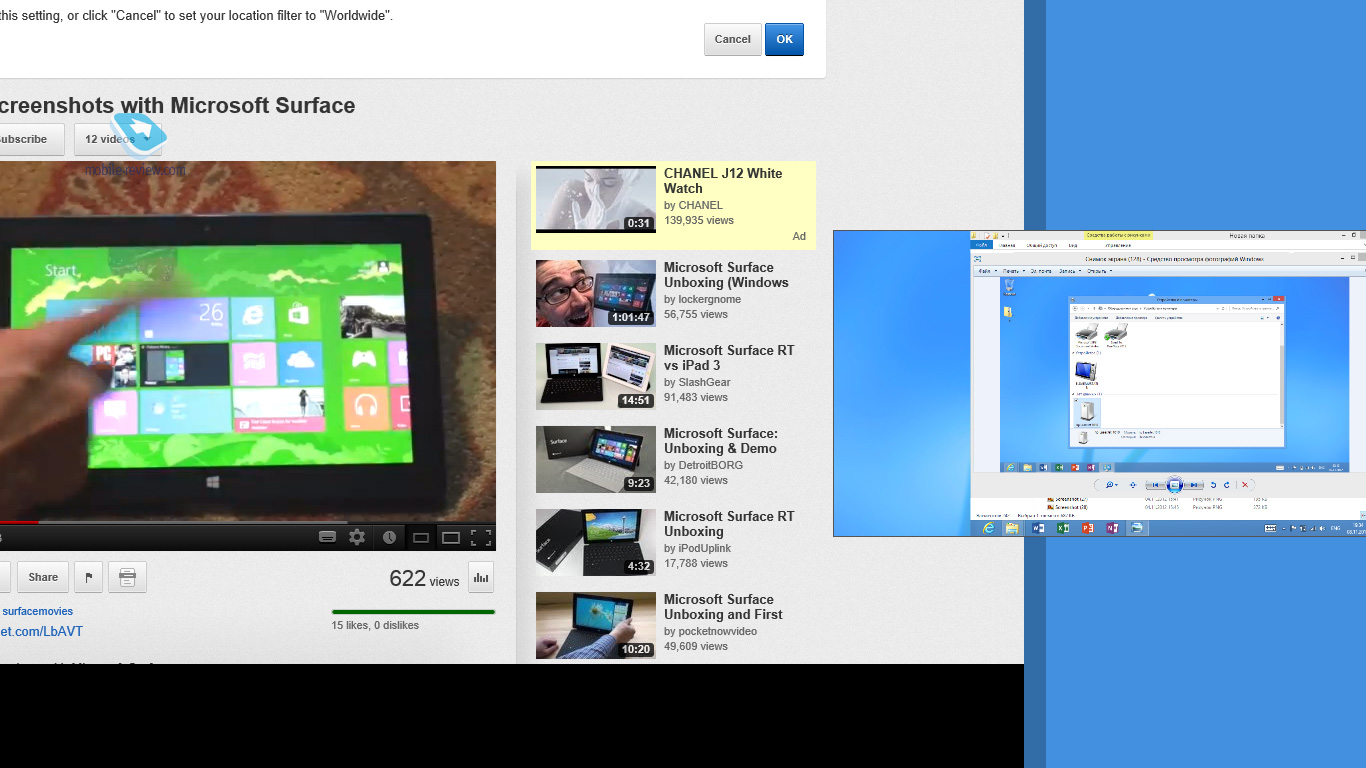Delete image with red X in Photo Viewer
Image resolution: width=1366 pixels, height=768 pixels.
1245,485
